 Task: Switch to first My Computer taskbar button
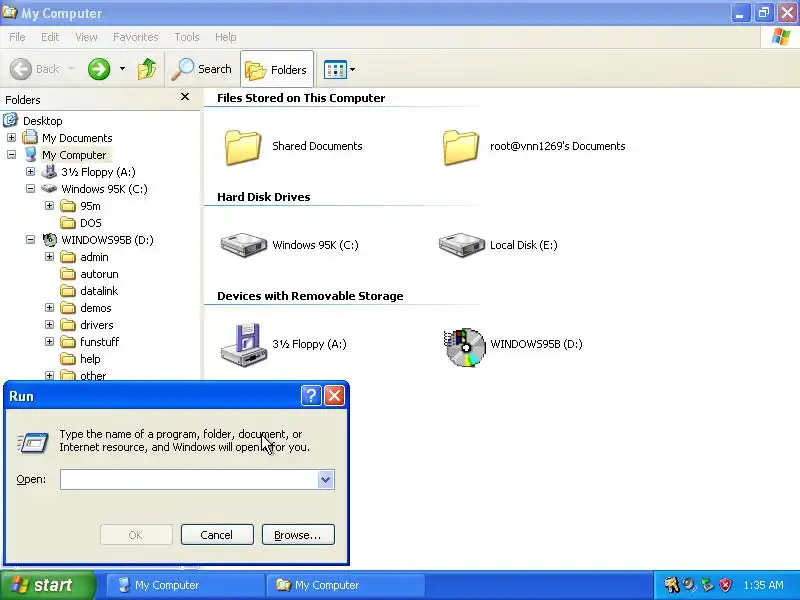pyautogui.click(x=185, y=585)
